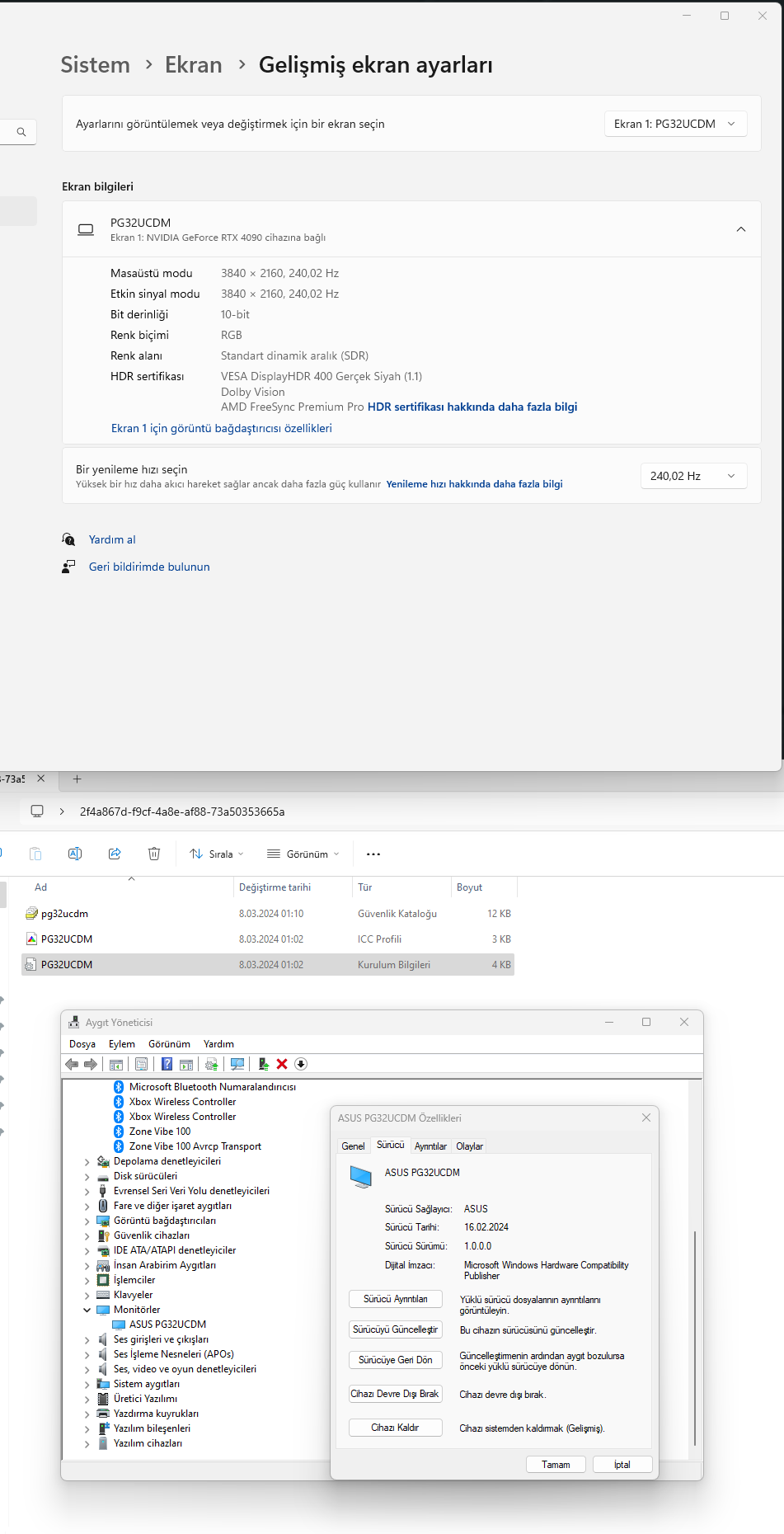Select the pg32ucdm Güvenlik Kataloğu file

click(x=268, y=914)
